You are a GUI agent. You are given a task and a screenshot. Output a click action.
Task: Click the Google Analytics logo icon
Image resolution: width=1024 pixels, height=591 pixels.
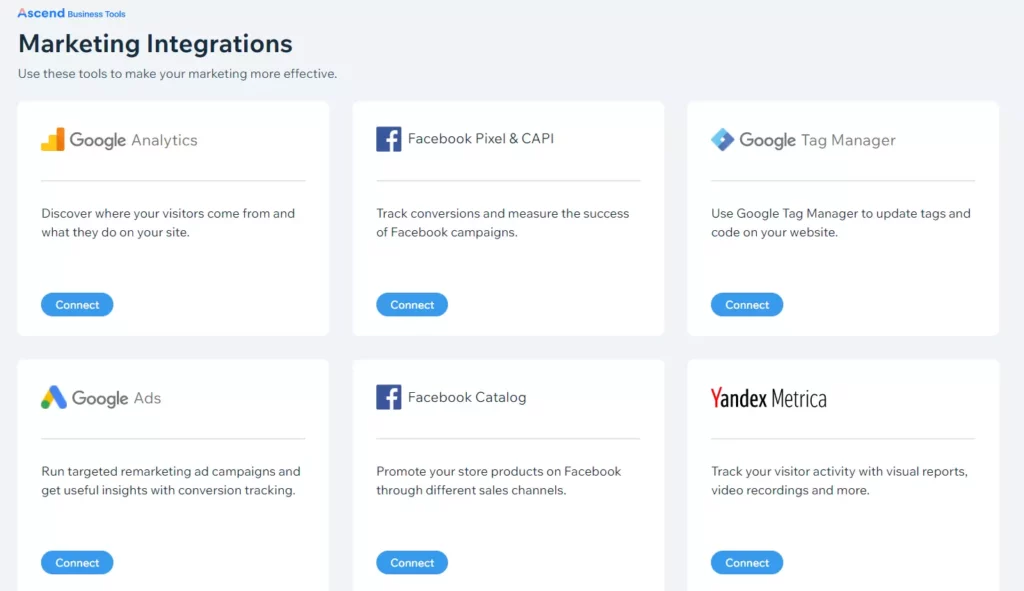tap(53, 140)
